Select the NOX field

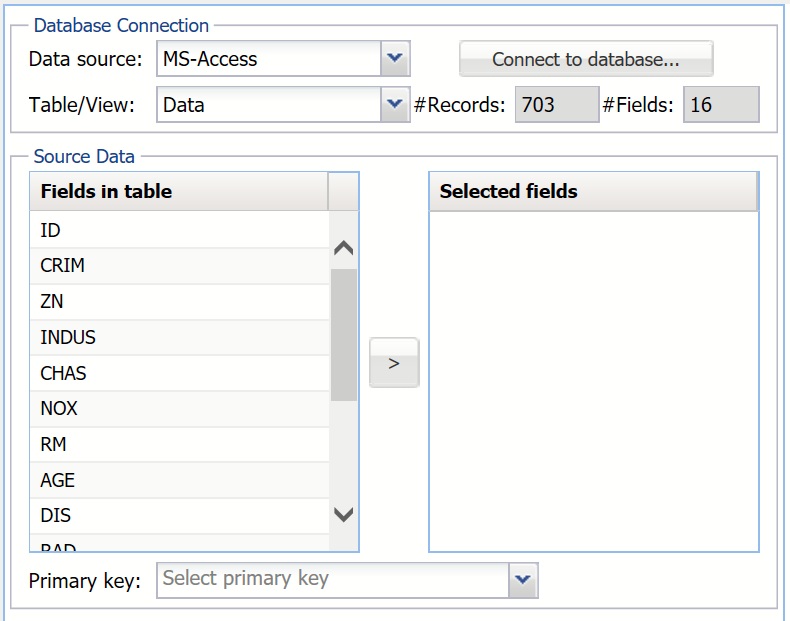(x=180, y=408)
